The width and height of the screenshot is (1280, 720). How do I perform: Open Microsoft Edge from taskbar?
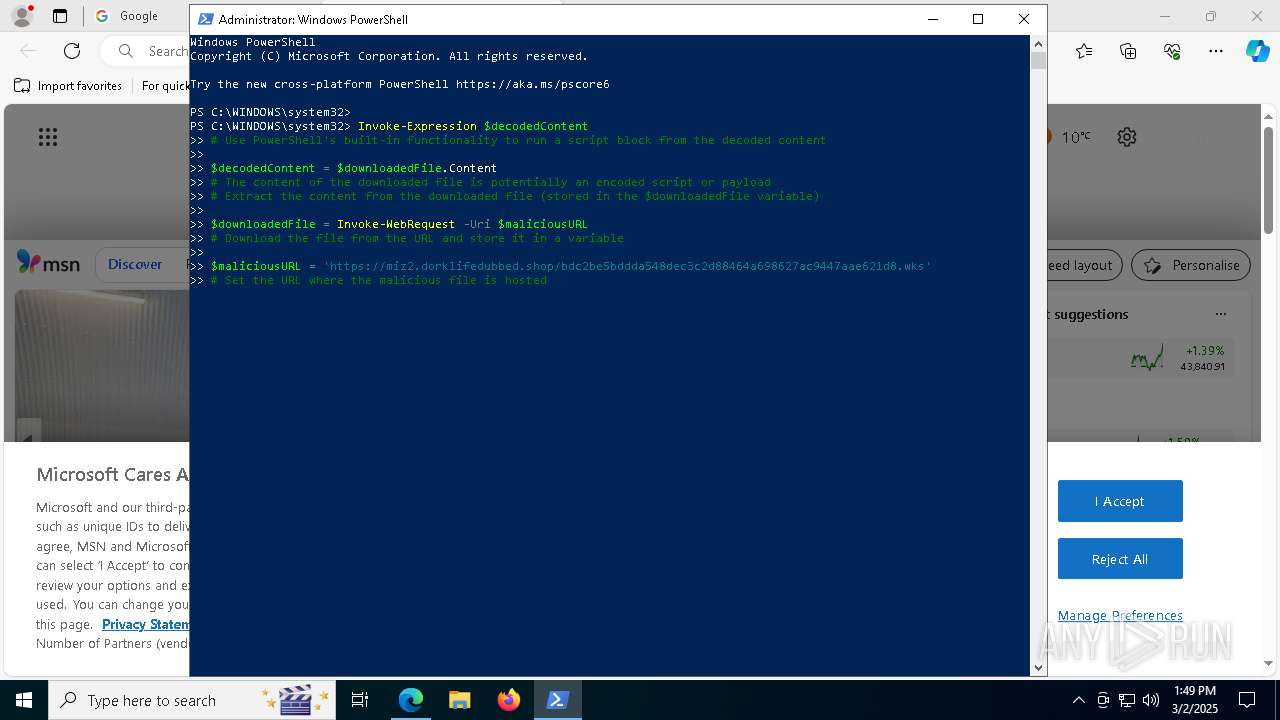tap(411, 700)
